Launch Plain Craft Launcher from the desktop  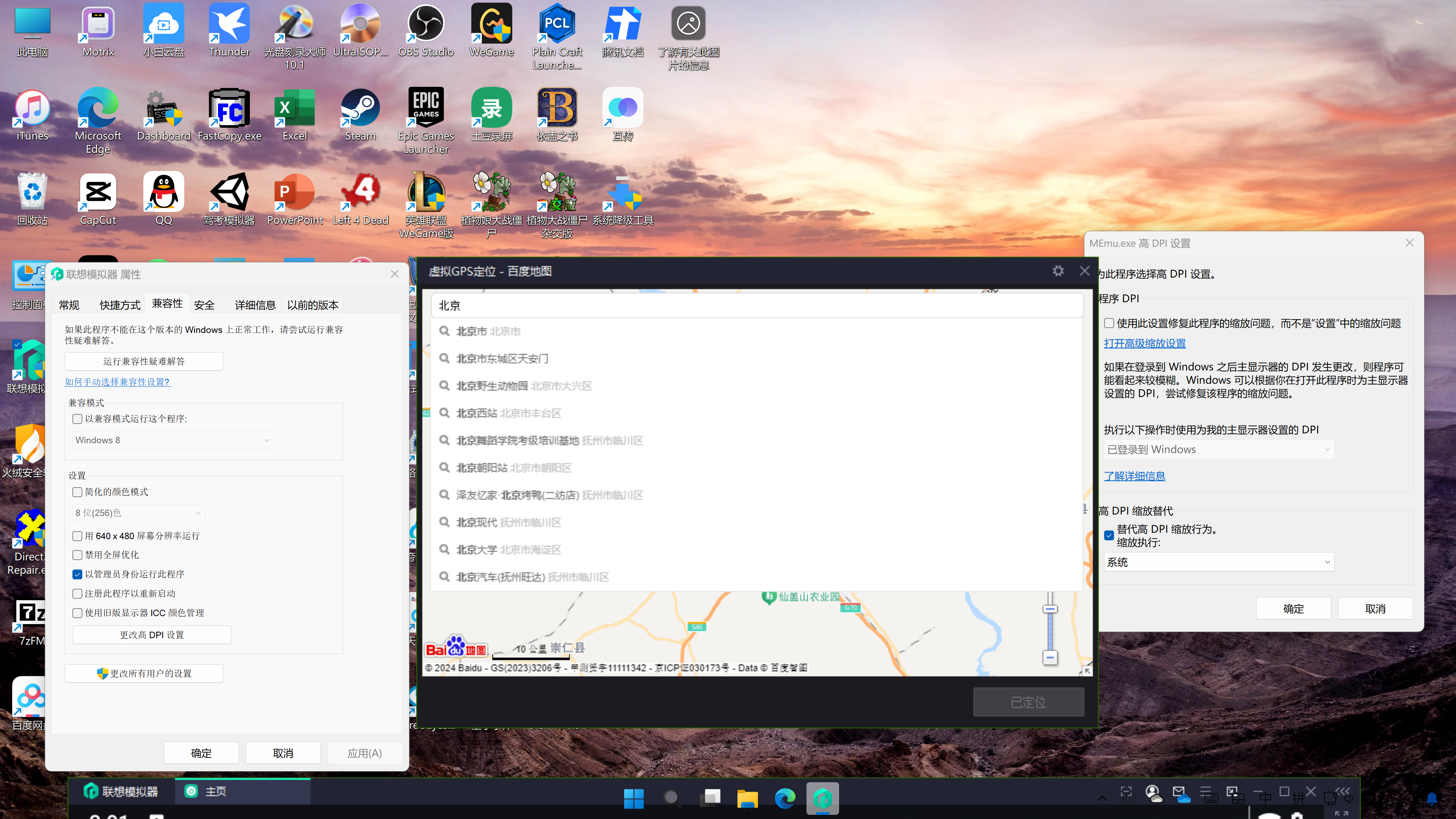pos(557,37)
